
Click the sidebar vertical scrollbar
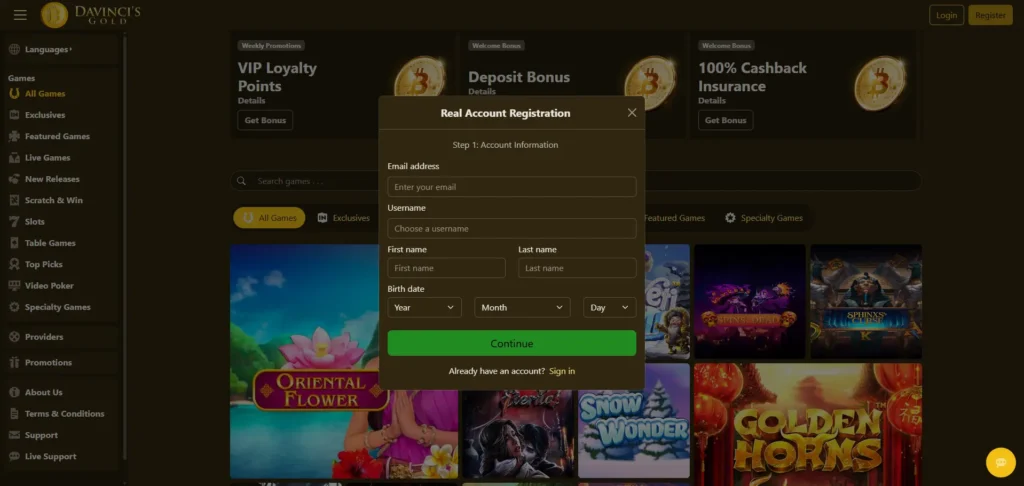(x=125, y=248)
